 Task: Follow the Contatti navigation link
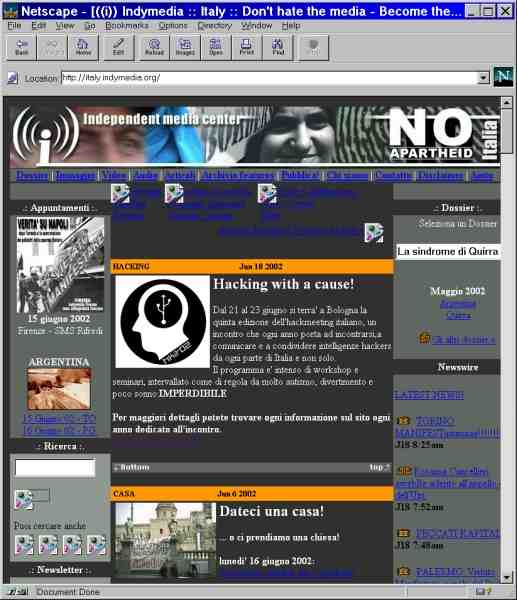tap(393, 176)
